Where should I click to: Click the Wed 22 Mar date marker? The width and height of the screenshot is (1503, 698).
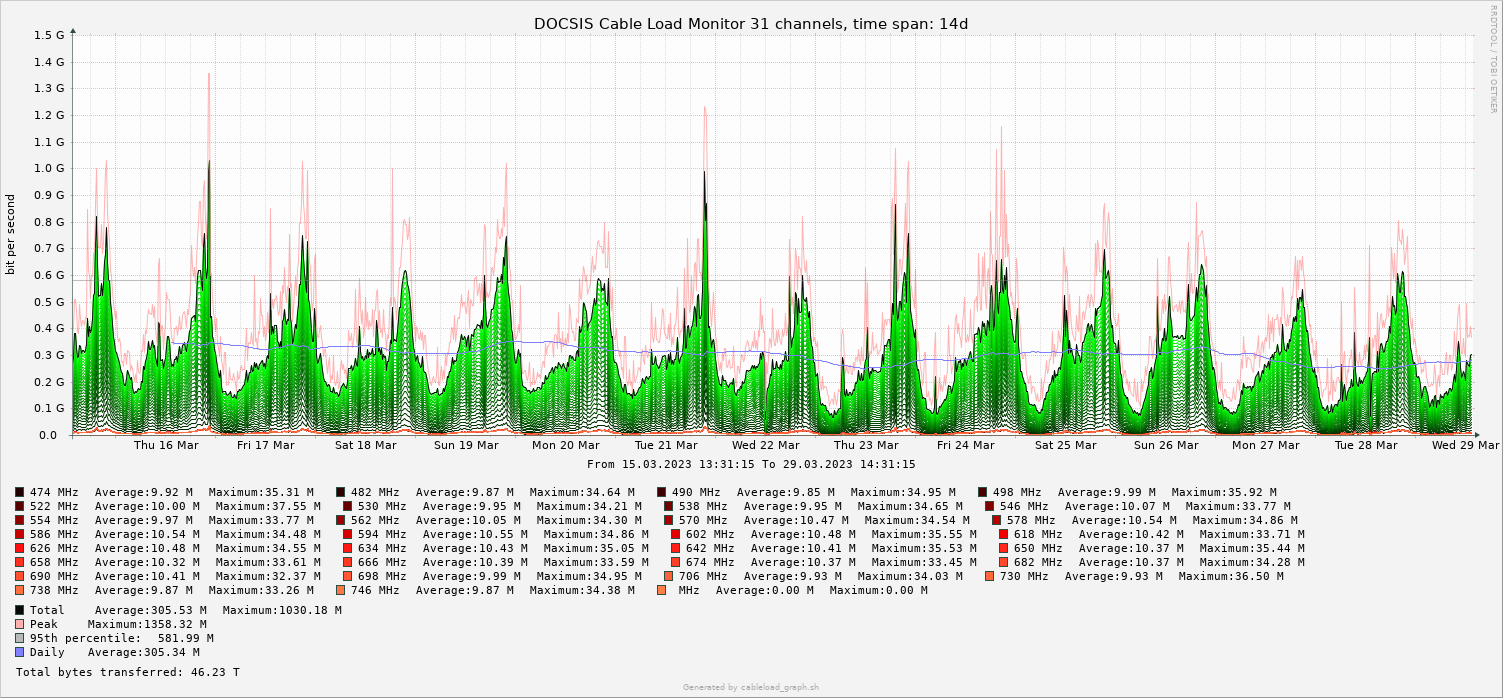point(766,446)
